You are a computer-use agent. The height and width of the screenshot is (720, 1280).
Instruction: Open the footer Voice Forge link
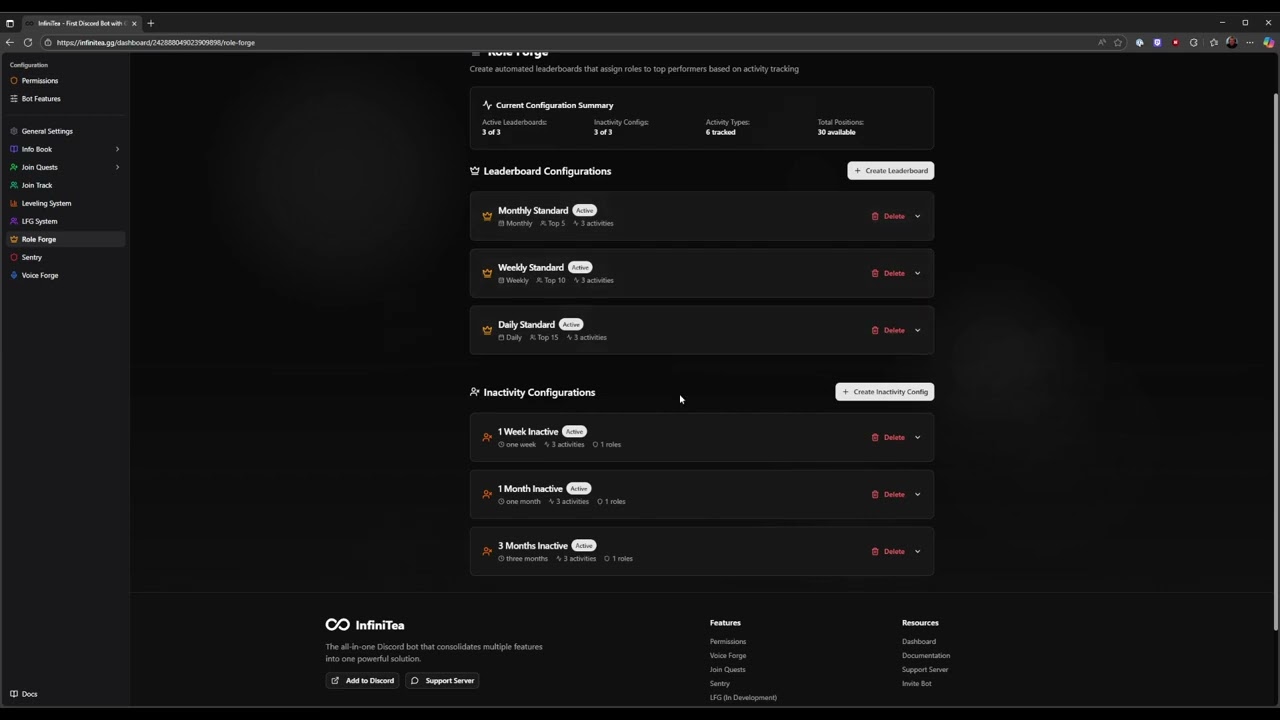tap(728, 656)
